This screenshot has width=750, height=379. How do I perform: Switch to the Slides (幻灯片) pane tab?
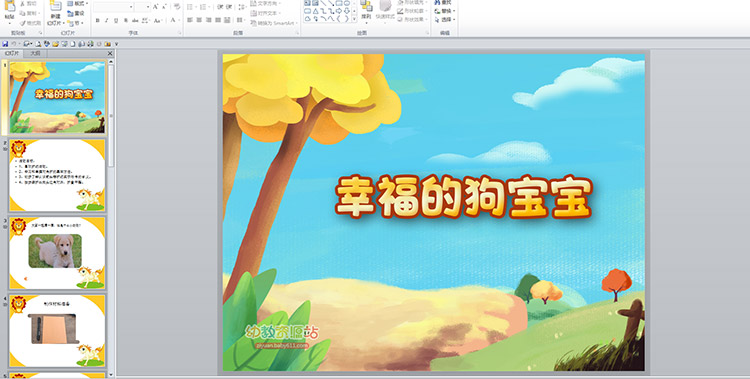coord(11,54)
